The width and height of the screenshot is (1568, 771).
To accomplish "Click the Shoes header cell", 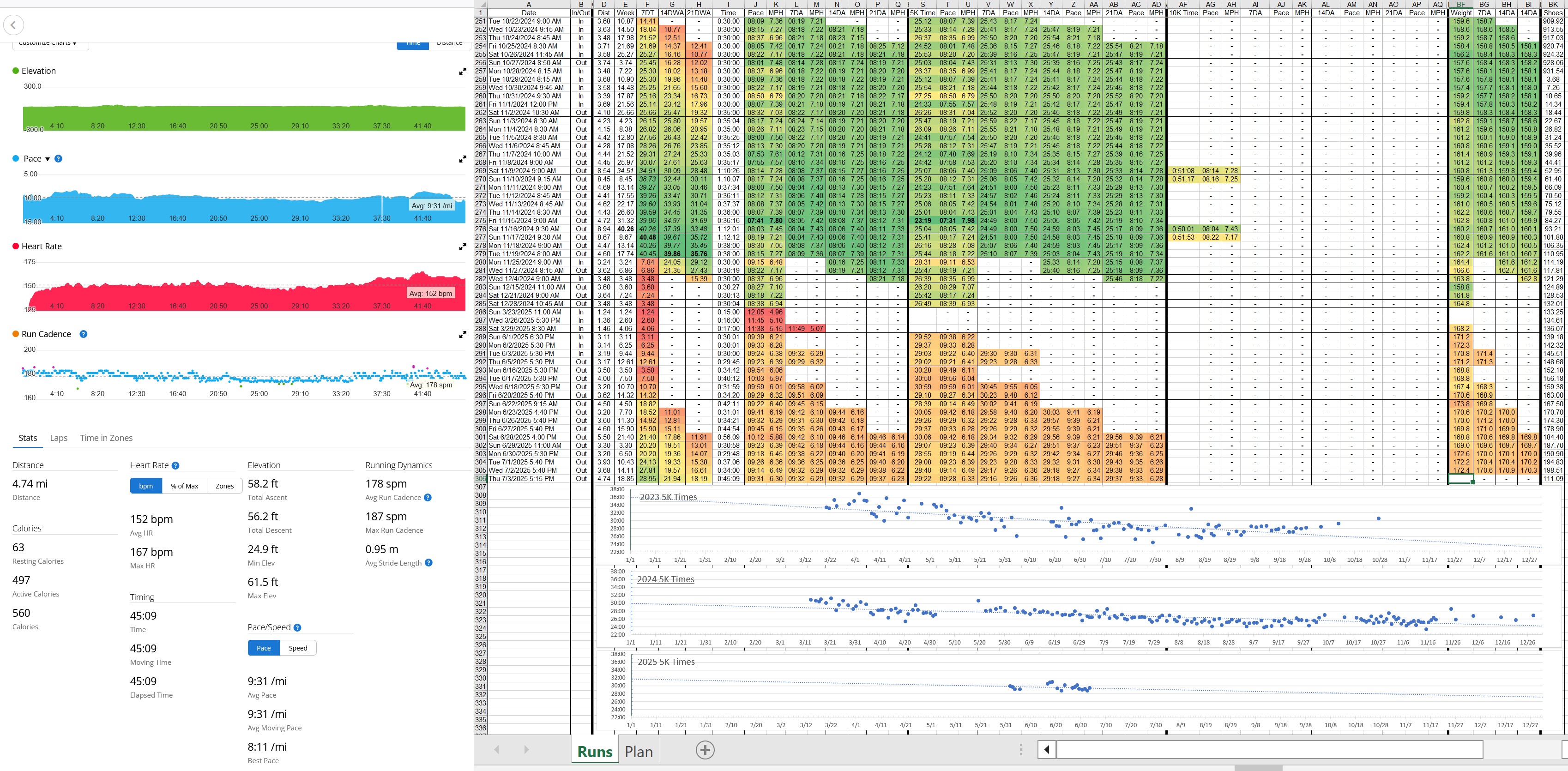I will (x=1553, y=13).
